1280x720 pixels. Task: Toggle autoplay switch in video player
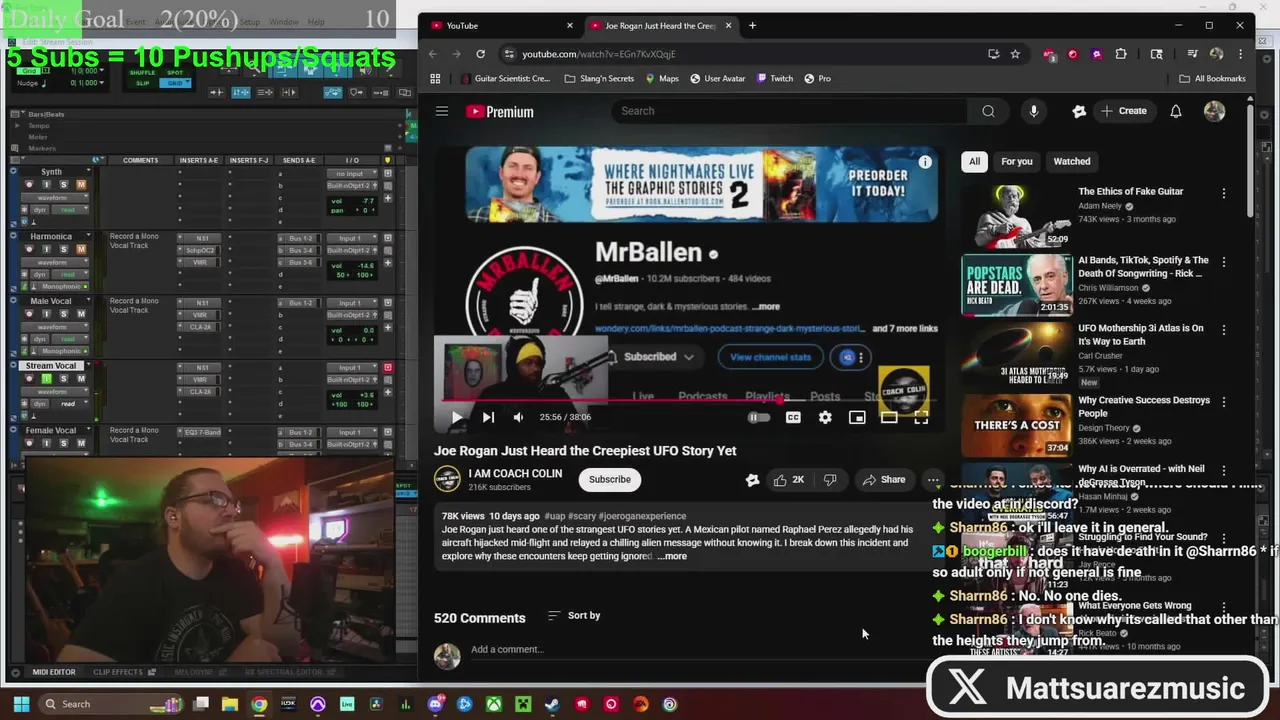[760, 417]
